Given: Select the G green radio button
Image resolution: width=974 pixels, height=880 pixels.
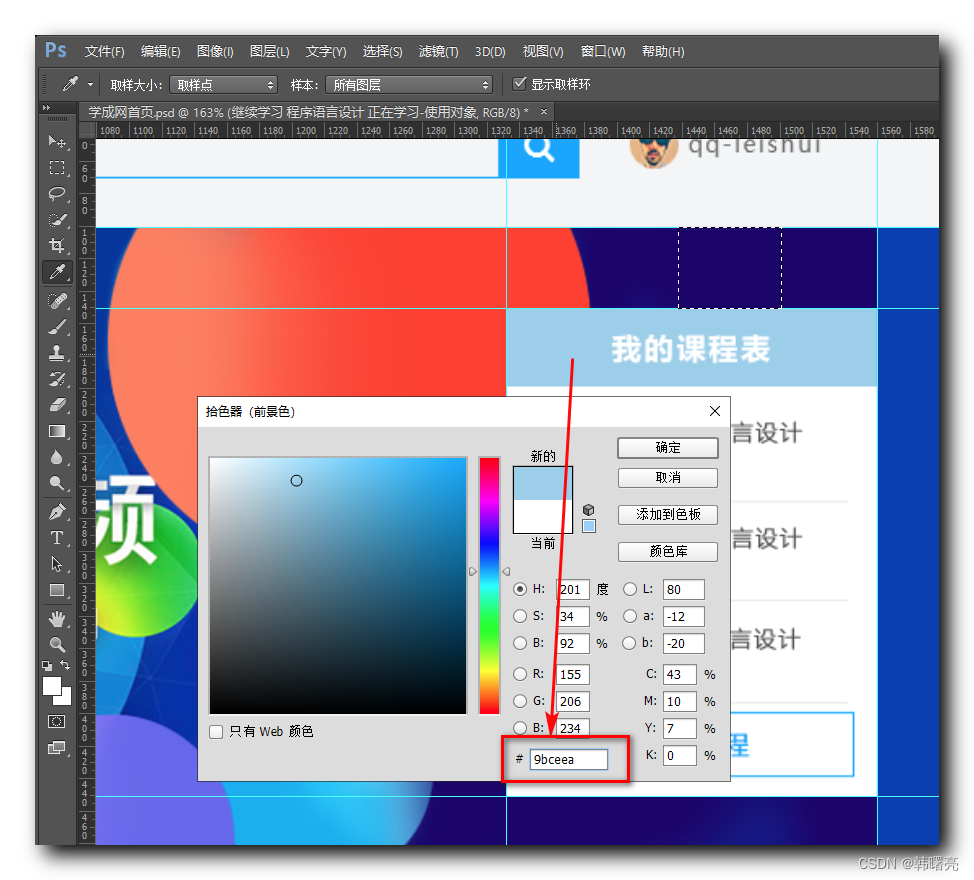Looking at the screenshot, I should coord(520,701).
